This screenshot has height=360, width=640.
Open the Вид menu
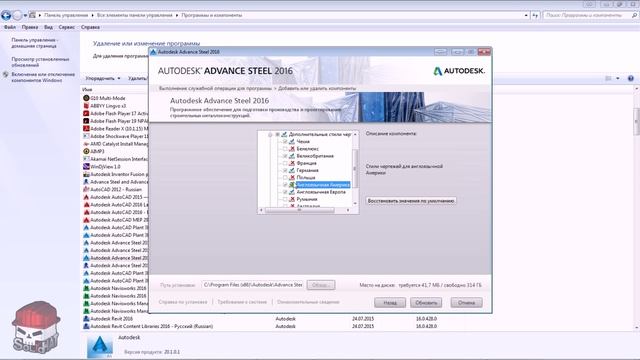pos(48,27)
